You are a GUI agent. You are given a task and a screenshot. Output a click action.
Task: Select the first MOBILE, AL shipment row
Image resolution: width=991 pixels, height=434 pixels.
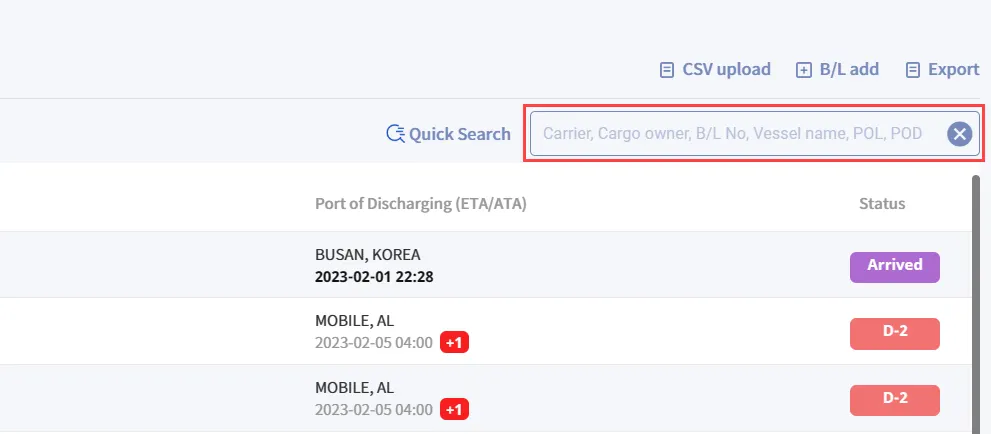point(485,331)
